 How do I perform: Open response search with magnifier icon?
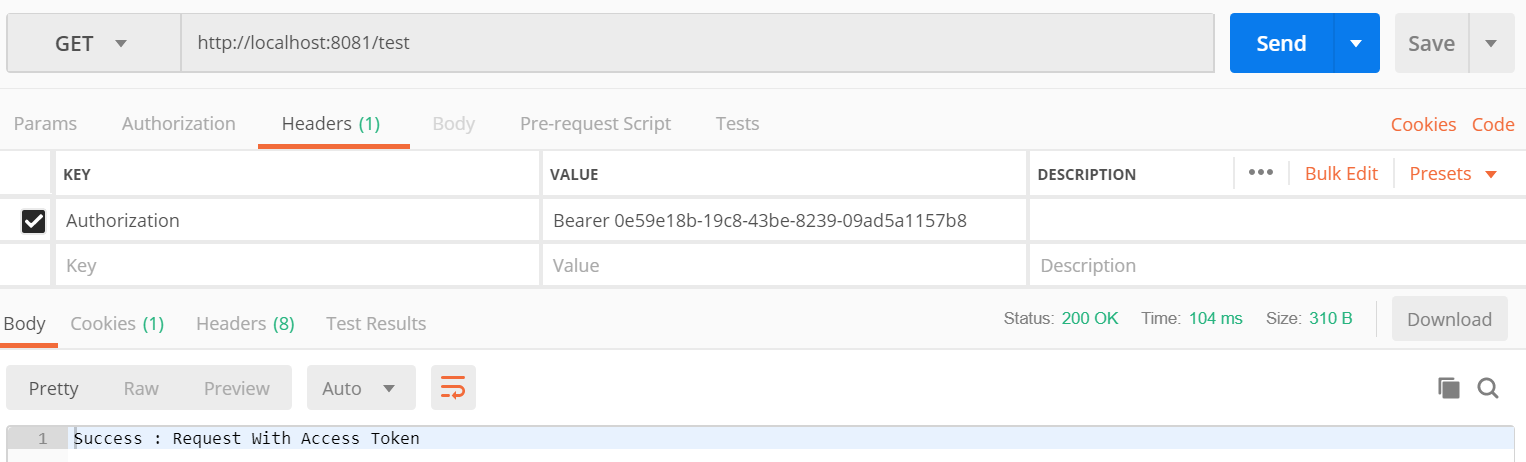click(1488, 388)
